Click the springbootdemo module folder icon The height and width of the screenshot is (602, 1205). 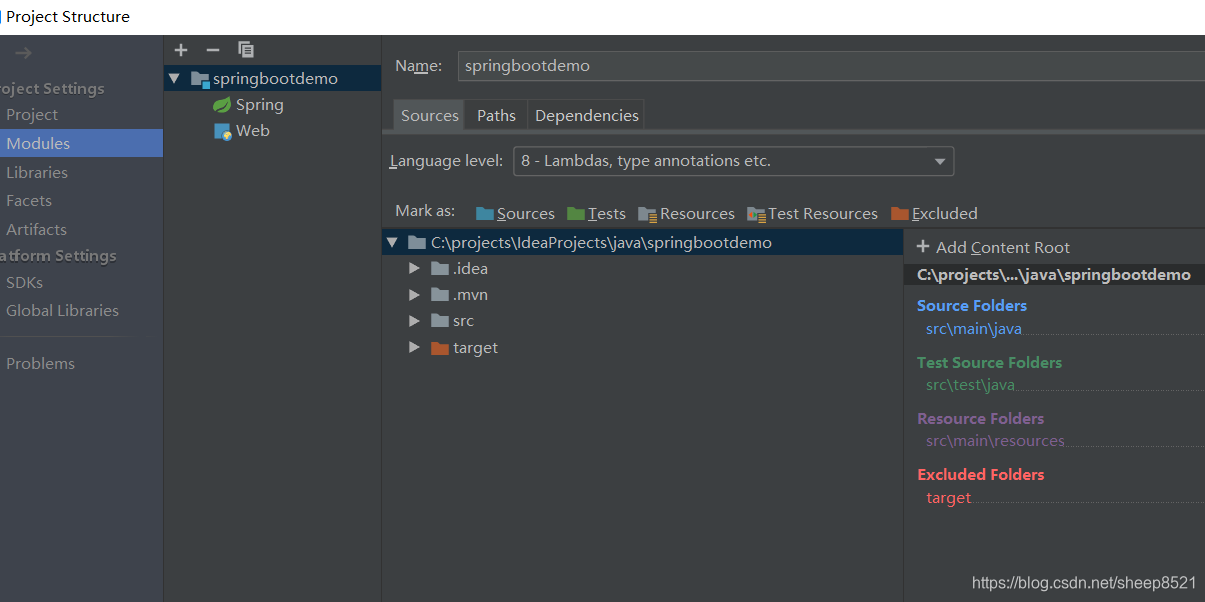click(200, 79)
